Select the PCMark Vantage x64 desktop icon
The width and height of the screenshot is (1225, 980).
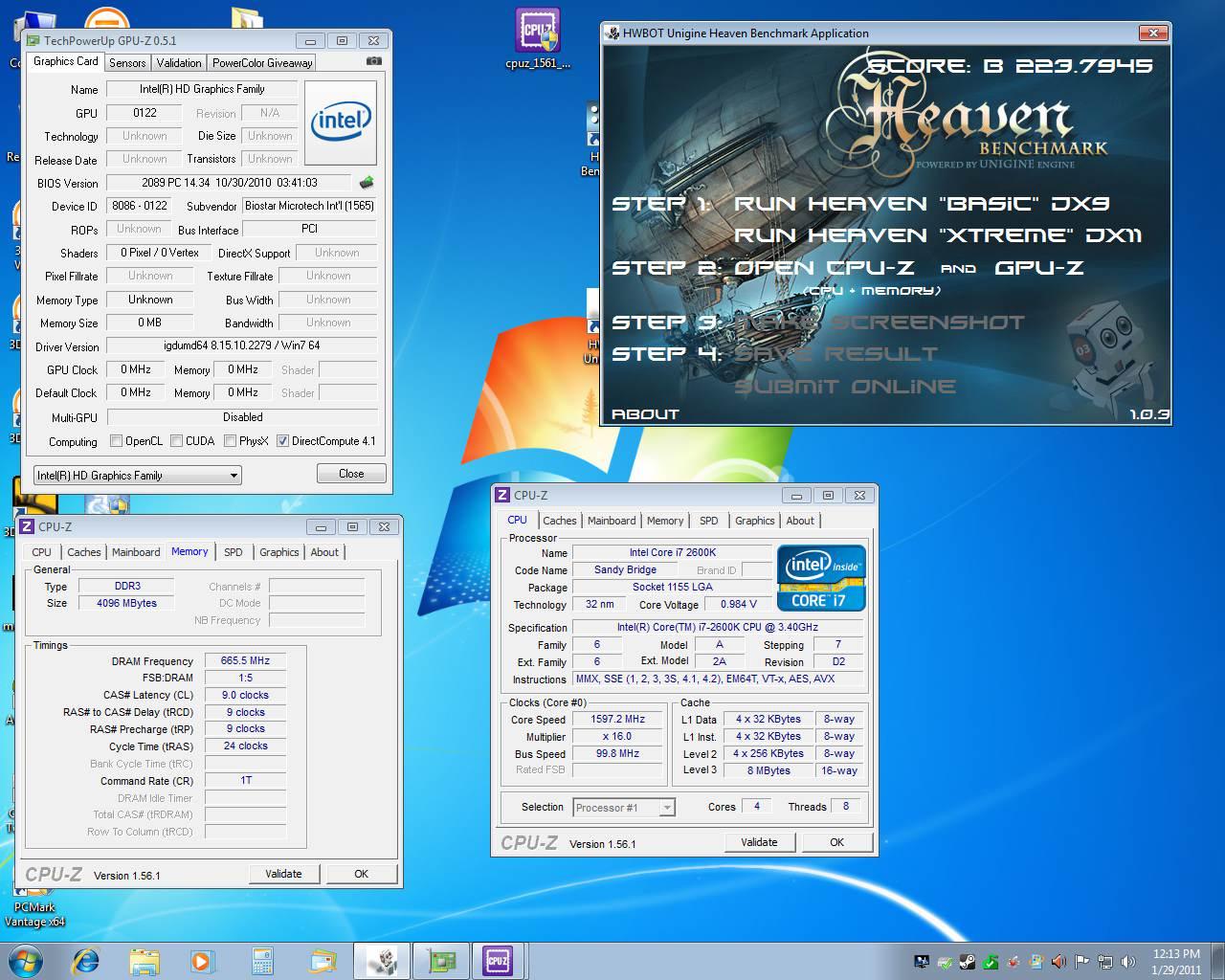pos(34,902)
